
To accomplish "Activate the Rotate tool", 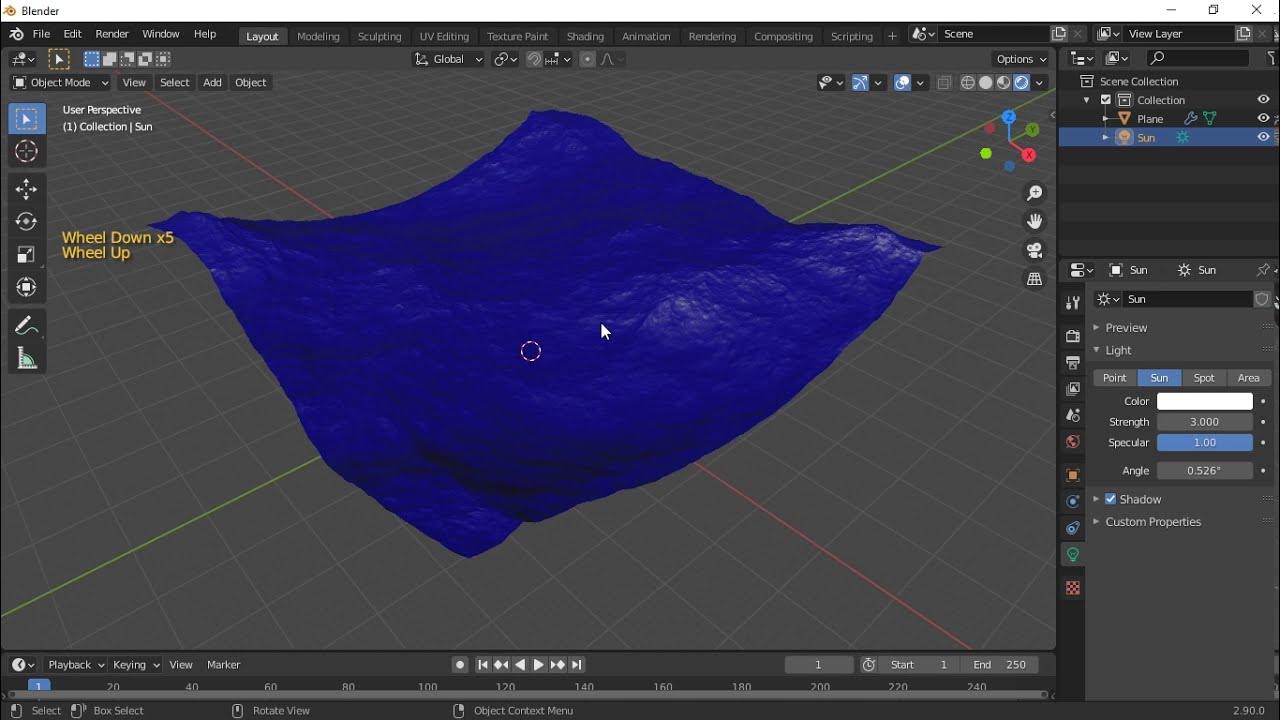I will coord(27,222).
